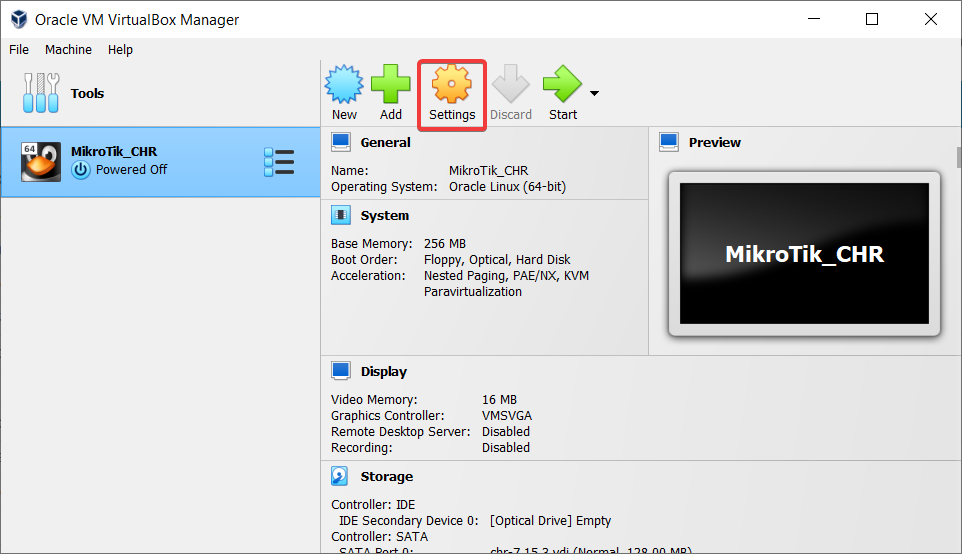Click the General section monitor icon
Screen dimensions: 962x554
341,142
